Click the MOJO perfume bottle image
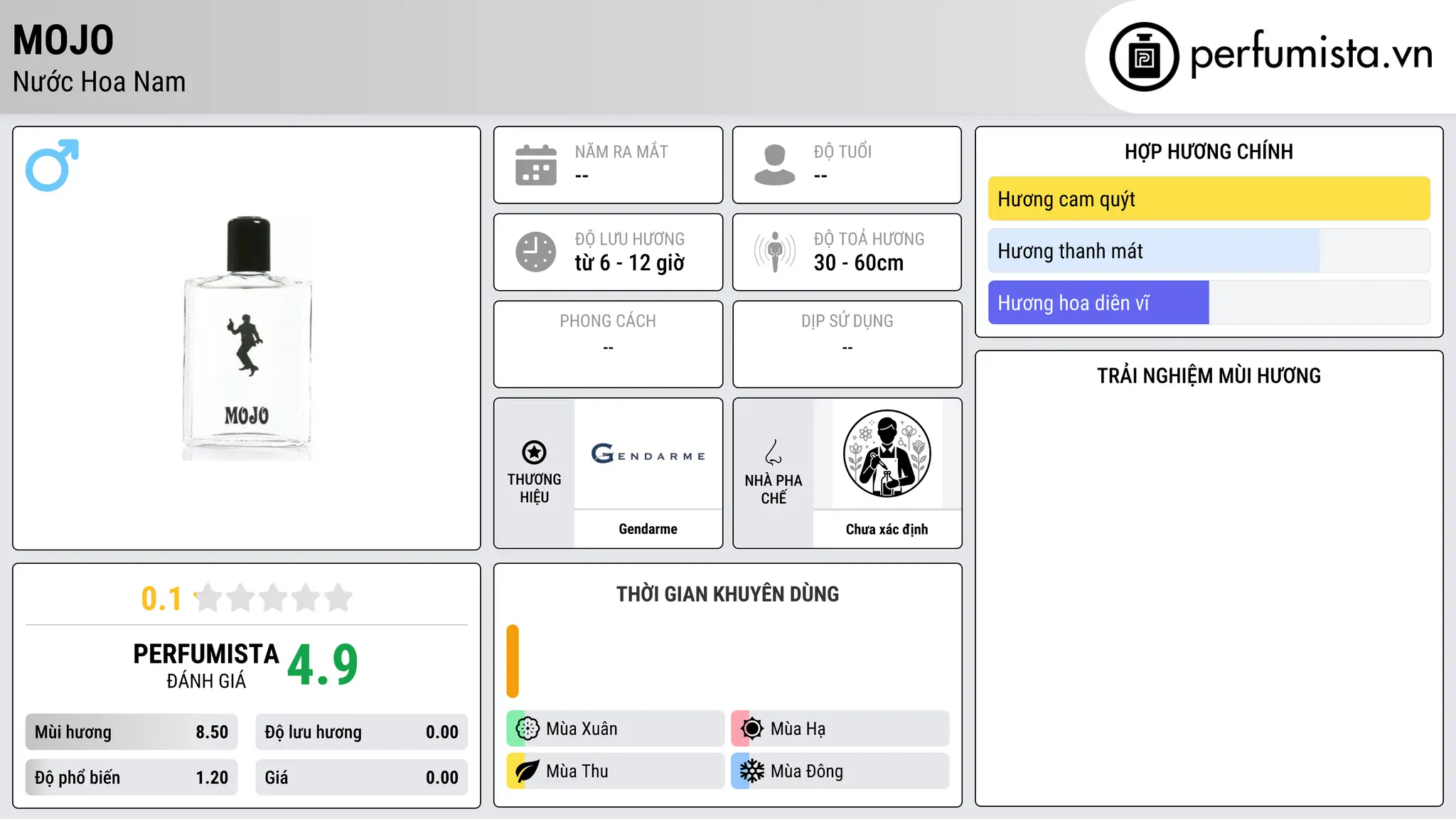This screenshot has height=819, width=1456. 247,338
